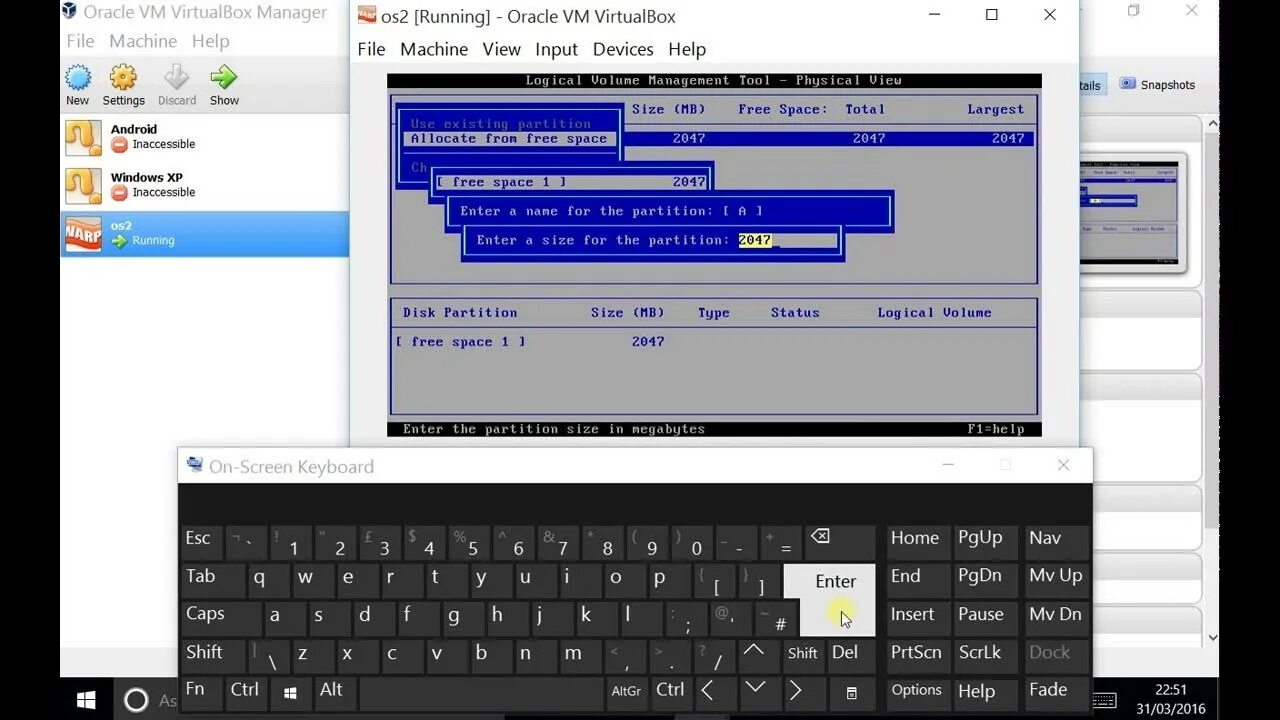Open Devices menu in os2 VM window

(x=623, y=49)
